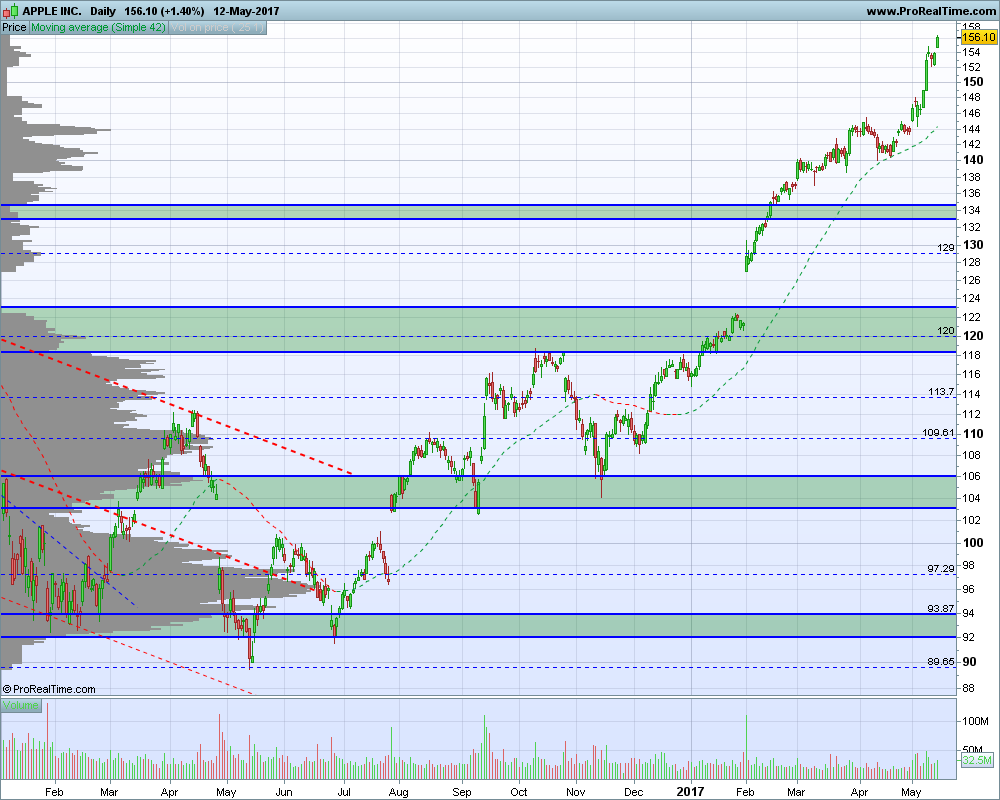This screenshot has width=1000, height=800.
Task: Click the APPLE INC. title text
Action: 52,11
